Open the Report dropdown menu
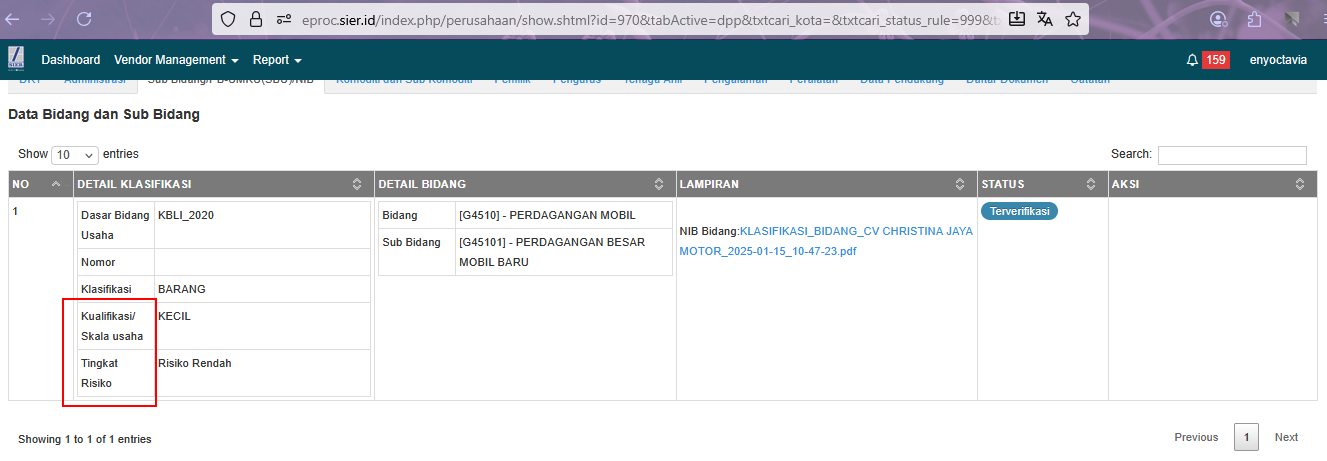The height and width of the screenshot is (461, 1327). point(277,60)
